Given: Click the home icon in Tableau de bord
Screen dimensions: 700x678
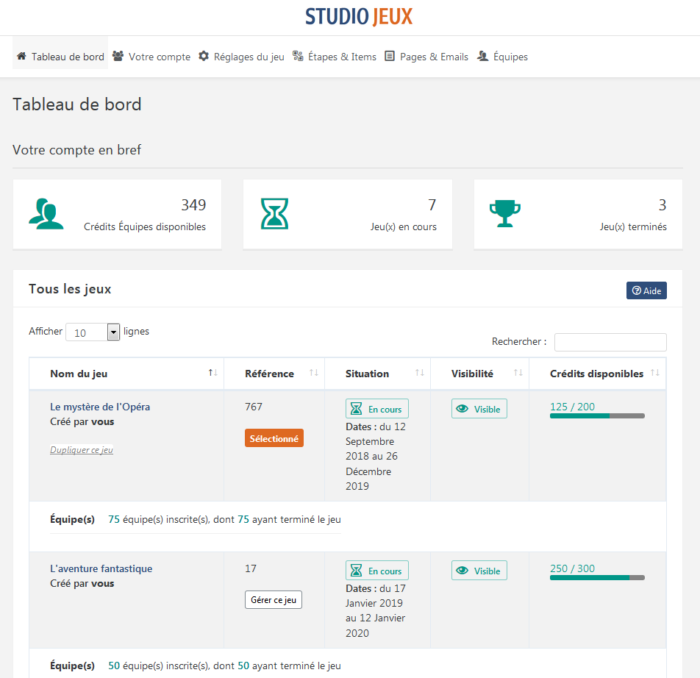Looking at the screenshot, I should 22,57.
